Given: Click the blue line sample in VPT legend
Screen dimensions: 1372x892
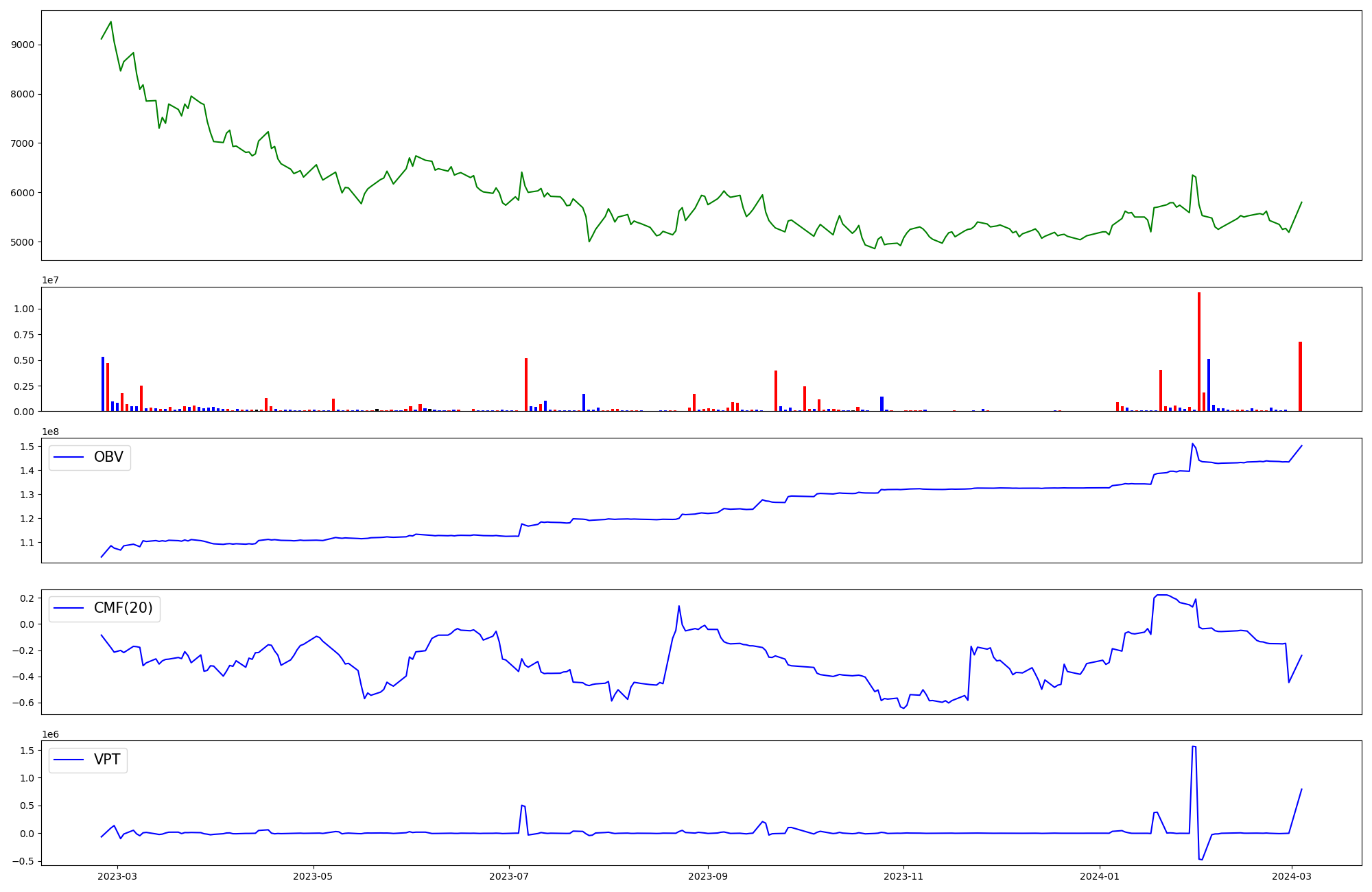Looking at the screenshot, I should pyautogui.click(x=69, y=760).
